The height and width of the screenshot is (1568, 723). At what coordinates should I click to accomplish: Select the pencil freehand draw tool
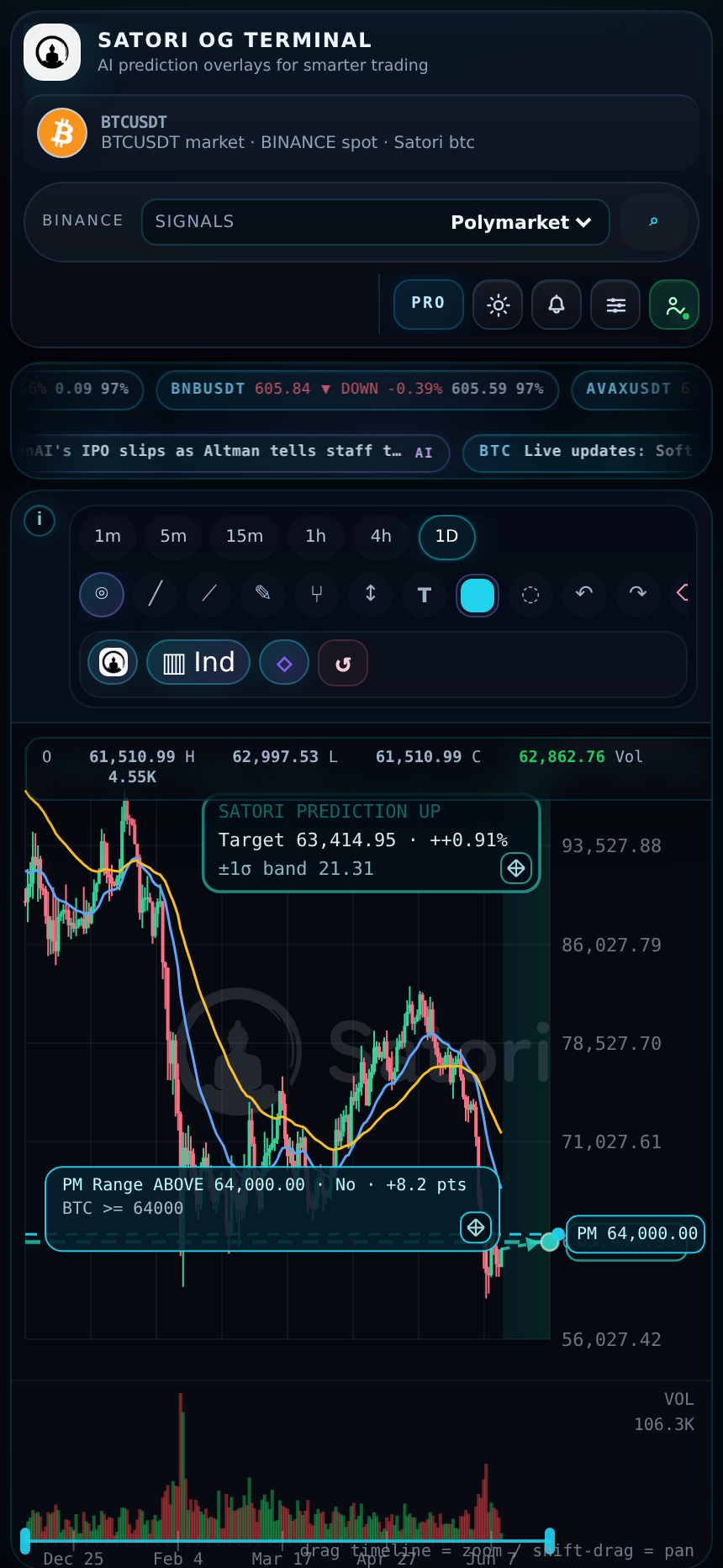[263, 594]
